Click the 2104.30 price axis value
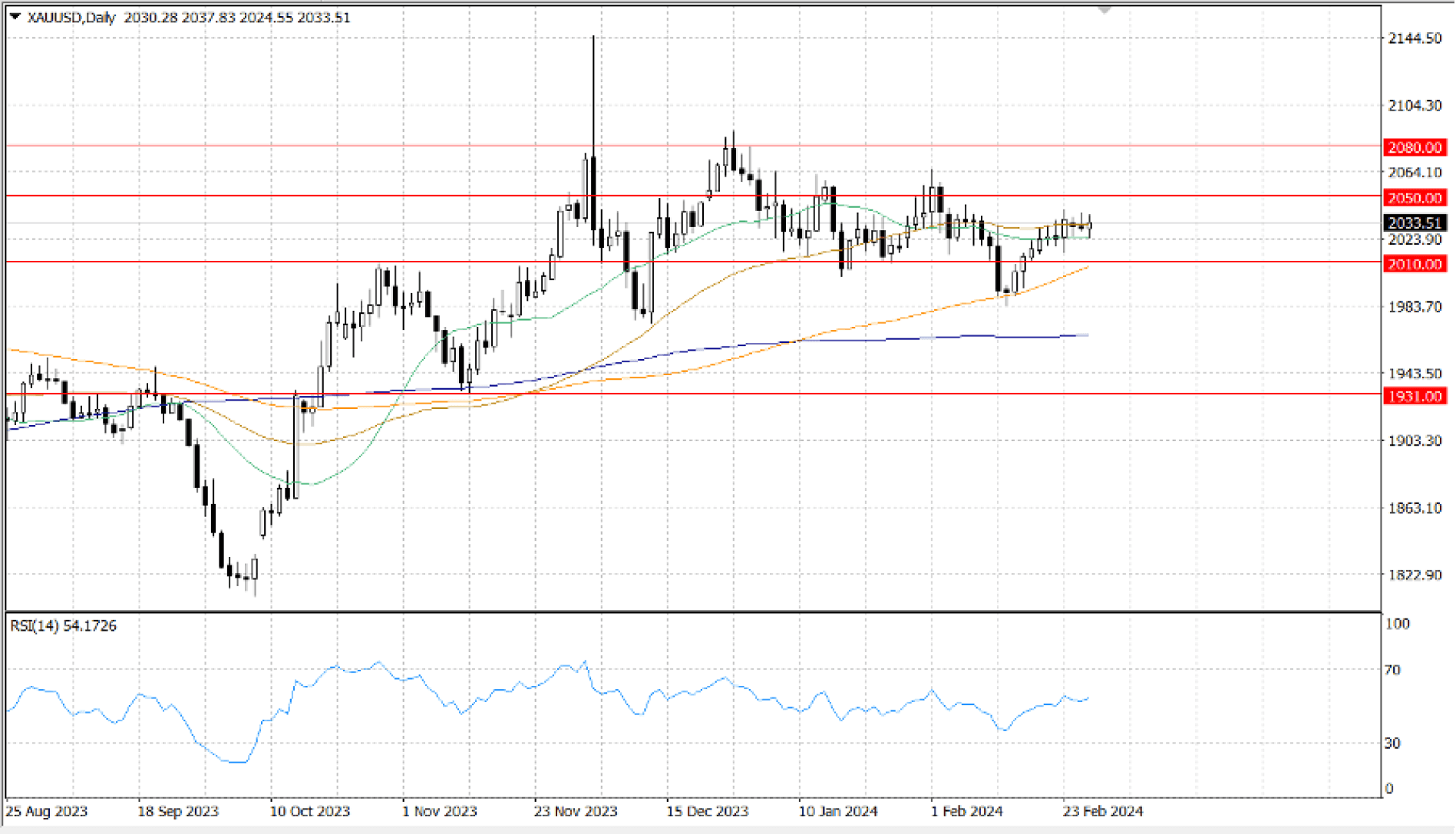Screen dimensions: 1456x834 (1415, 106)
